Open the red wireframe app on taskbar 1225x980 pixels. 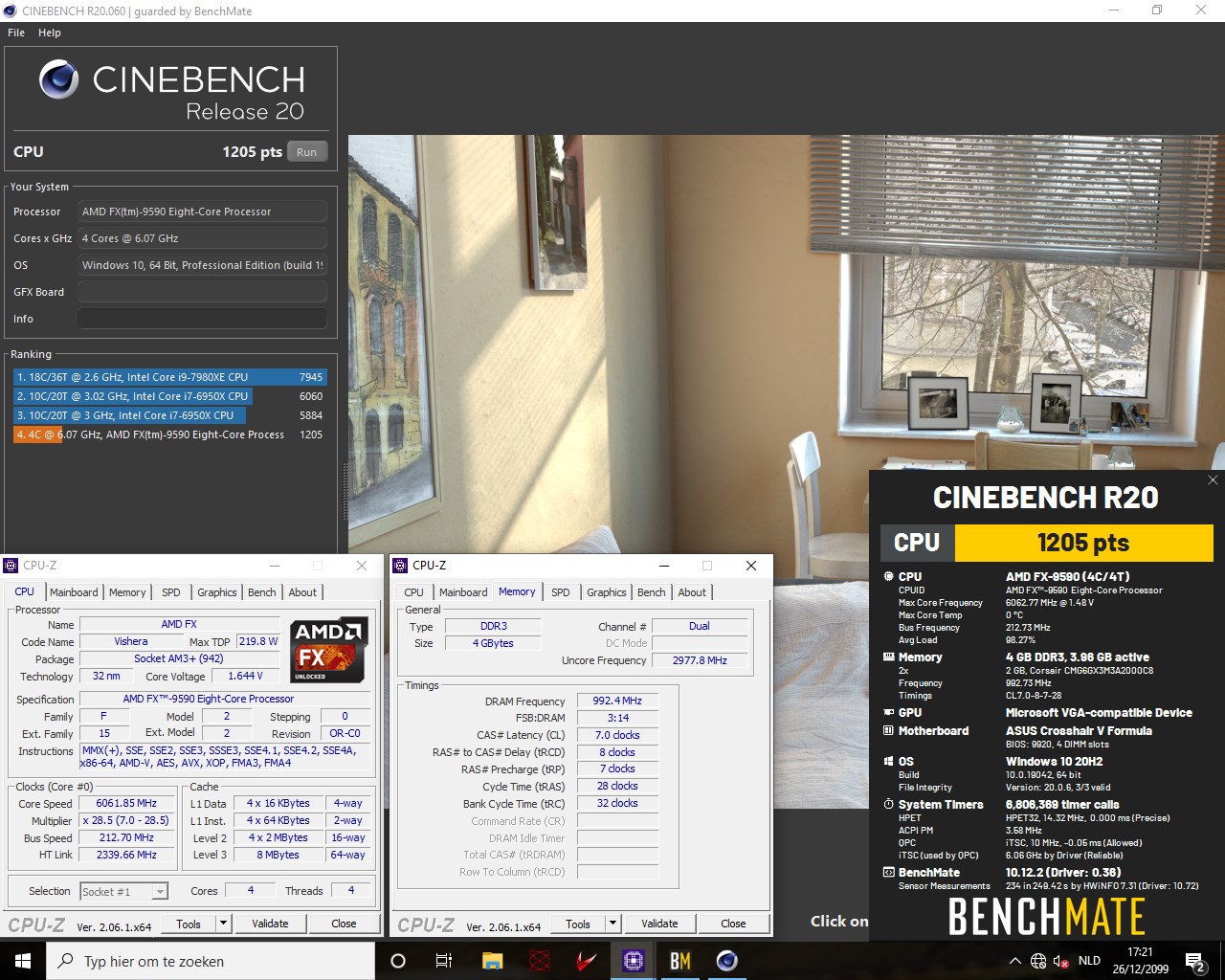coord(540,961)
